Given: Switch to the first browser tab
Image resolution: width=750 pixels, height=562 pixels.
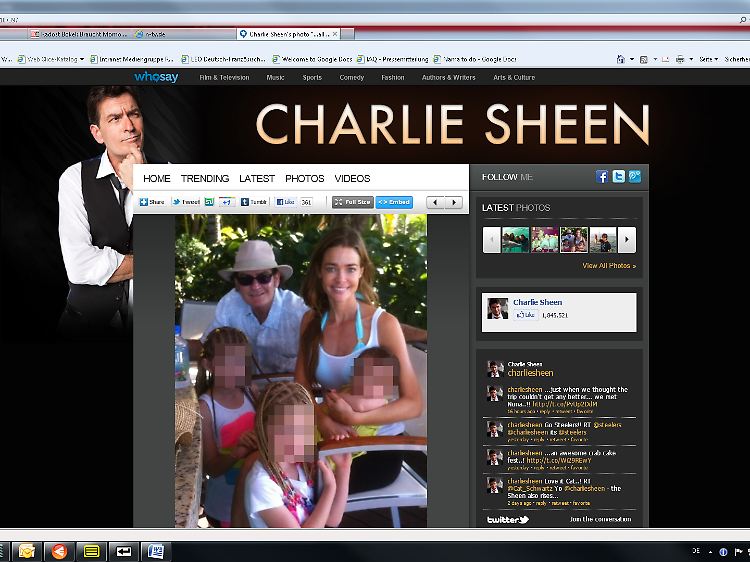Looking at the screenshot, I should pyautogui.click(x=79, y=34).
